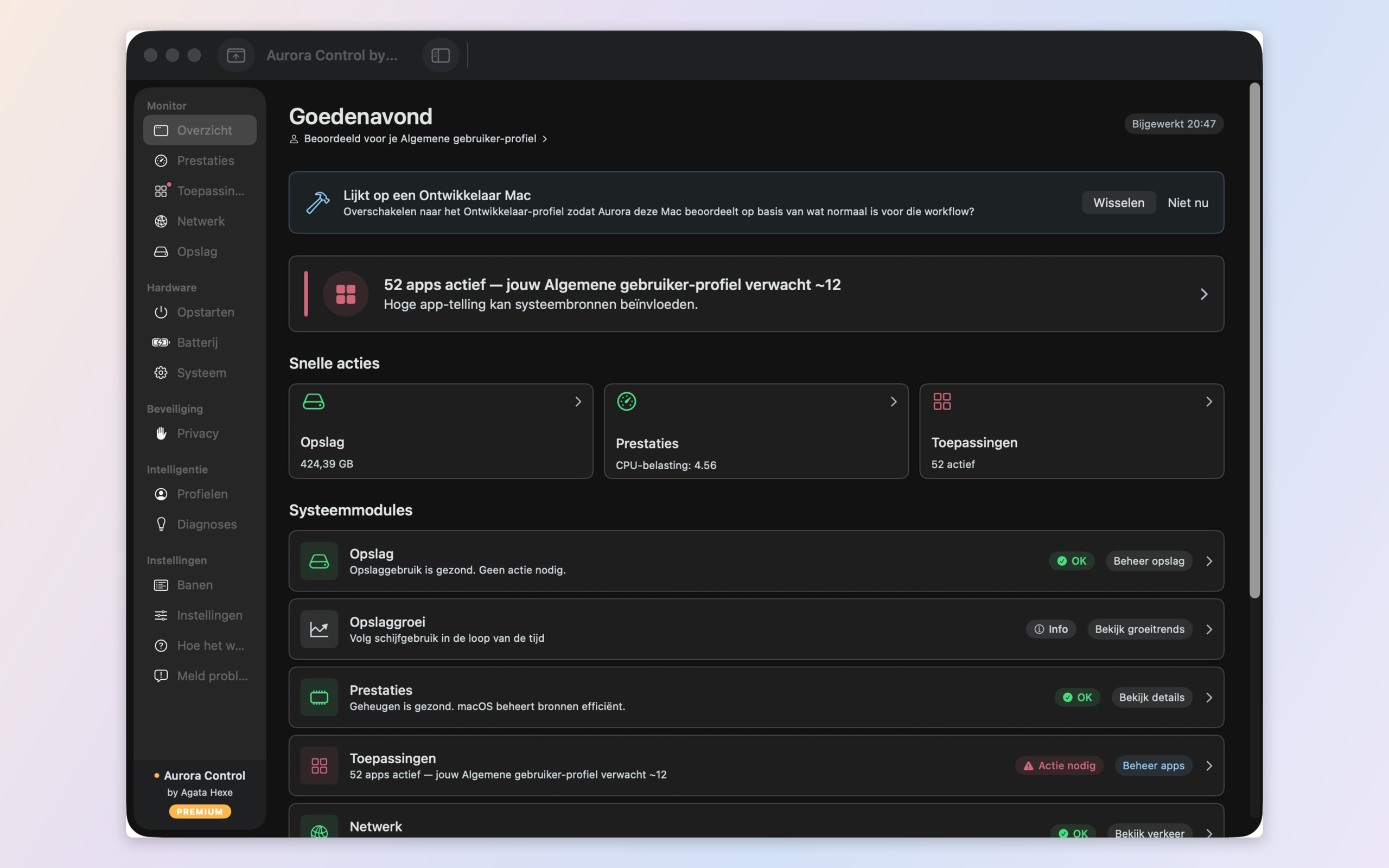Open the Privacy hand icon
Viewport: 1389px width, 868px height.
161,433
